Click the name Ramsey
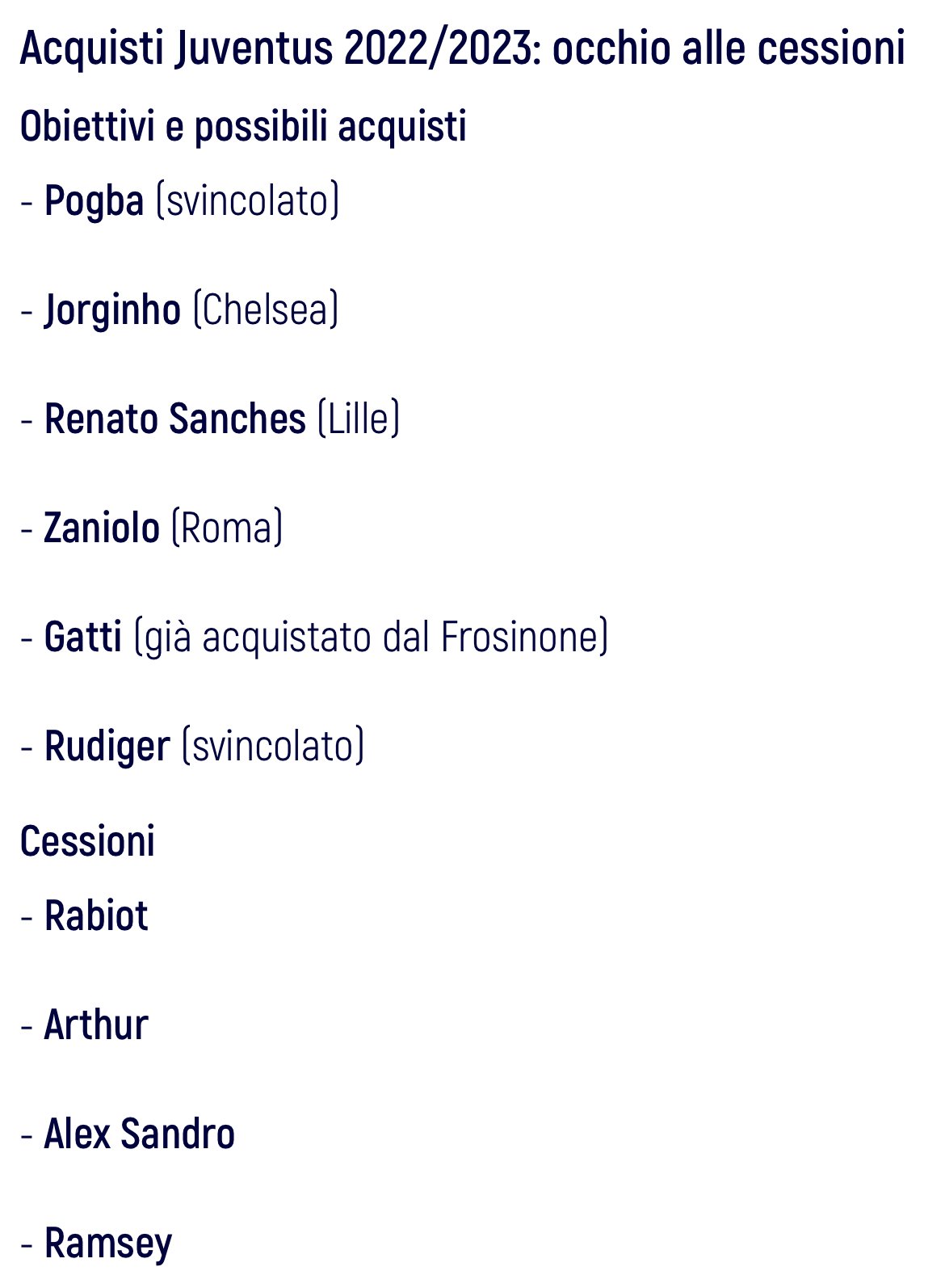Screen dimensions: 945x1288 tap(108, 1244)
